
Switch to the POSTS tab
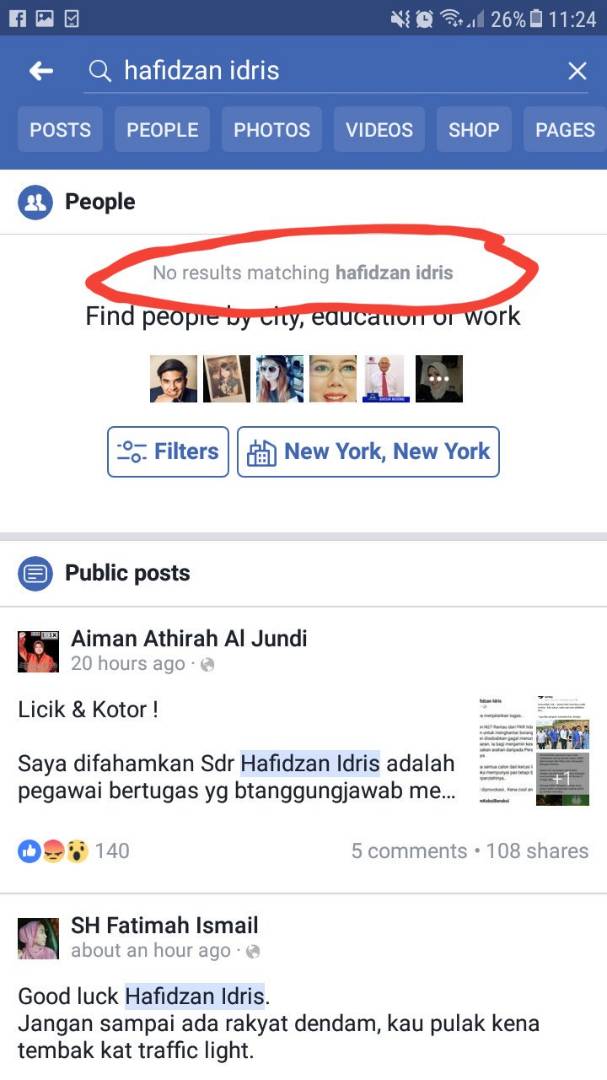61,129
